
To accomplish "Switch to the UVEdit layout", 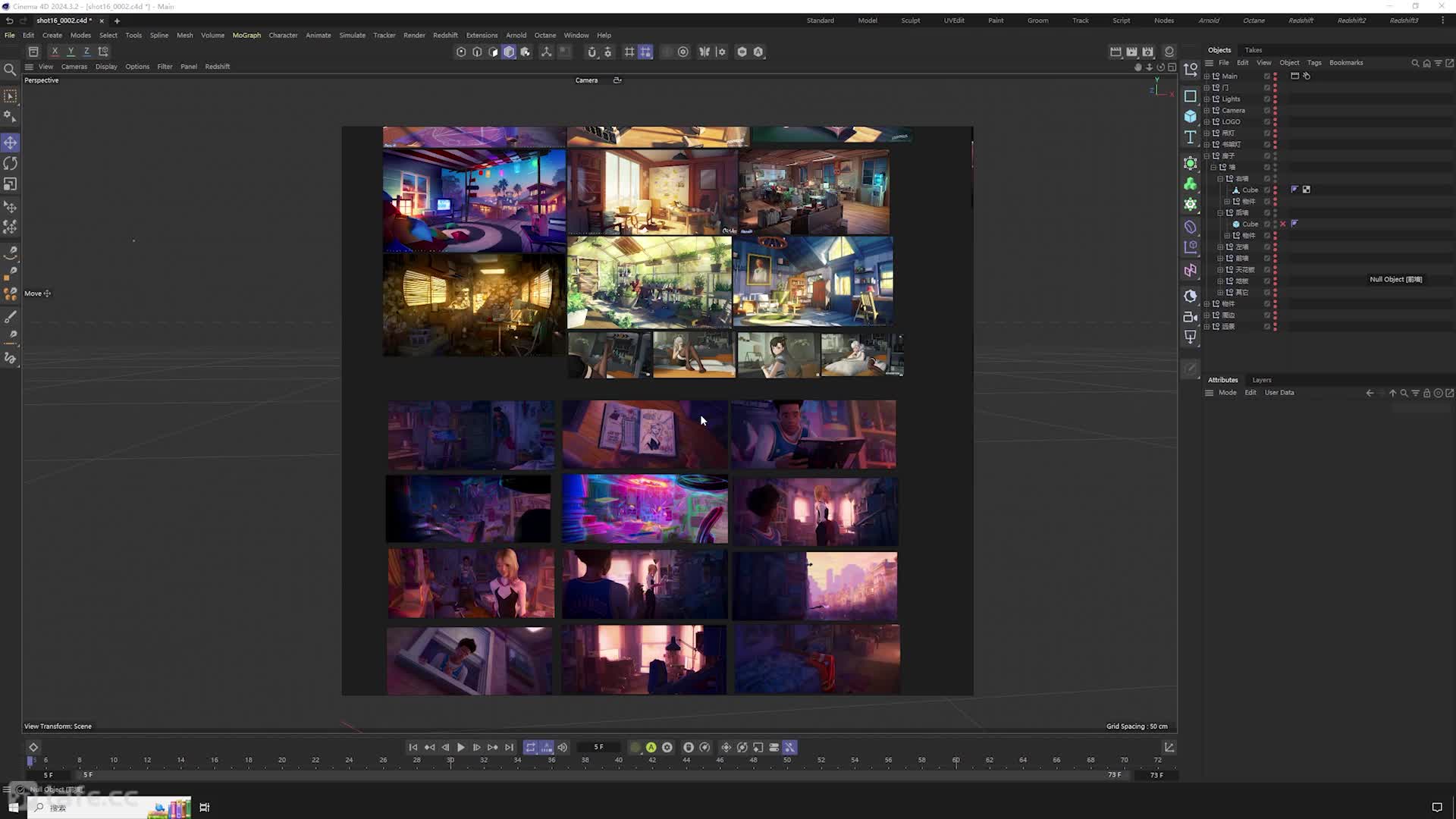I will [x=954, y=20].
